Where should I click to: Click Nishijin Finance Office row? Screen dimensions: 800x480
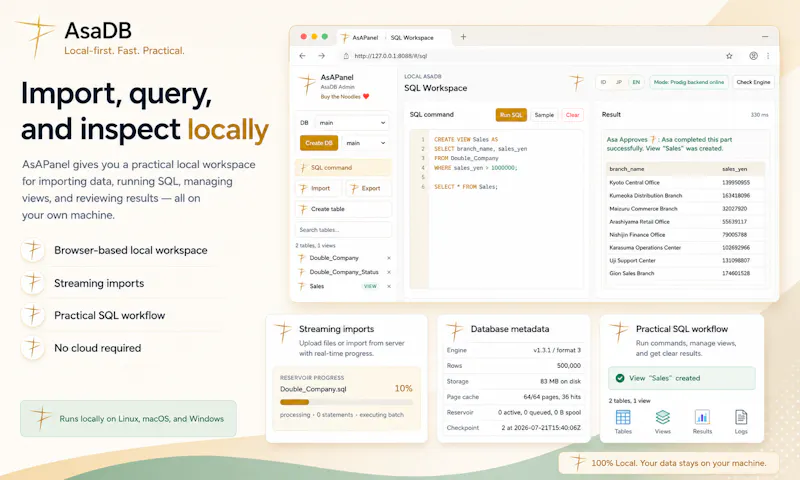pyautogui.click(x=685, y=235)
